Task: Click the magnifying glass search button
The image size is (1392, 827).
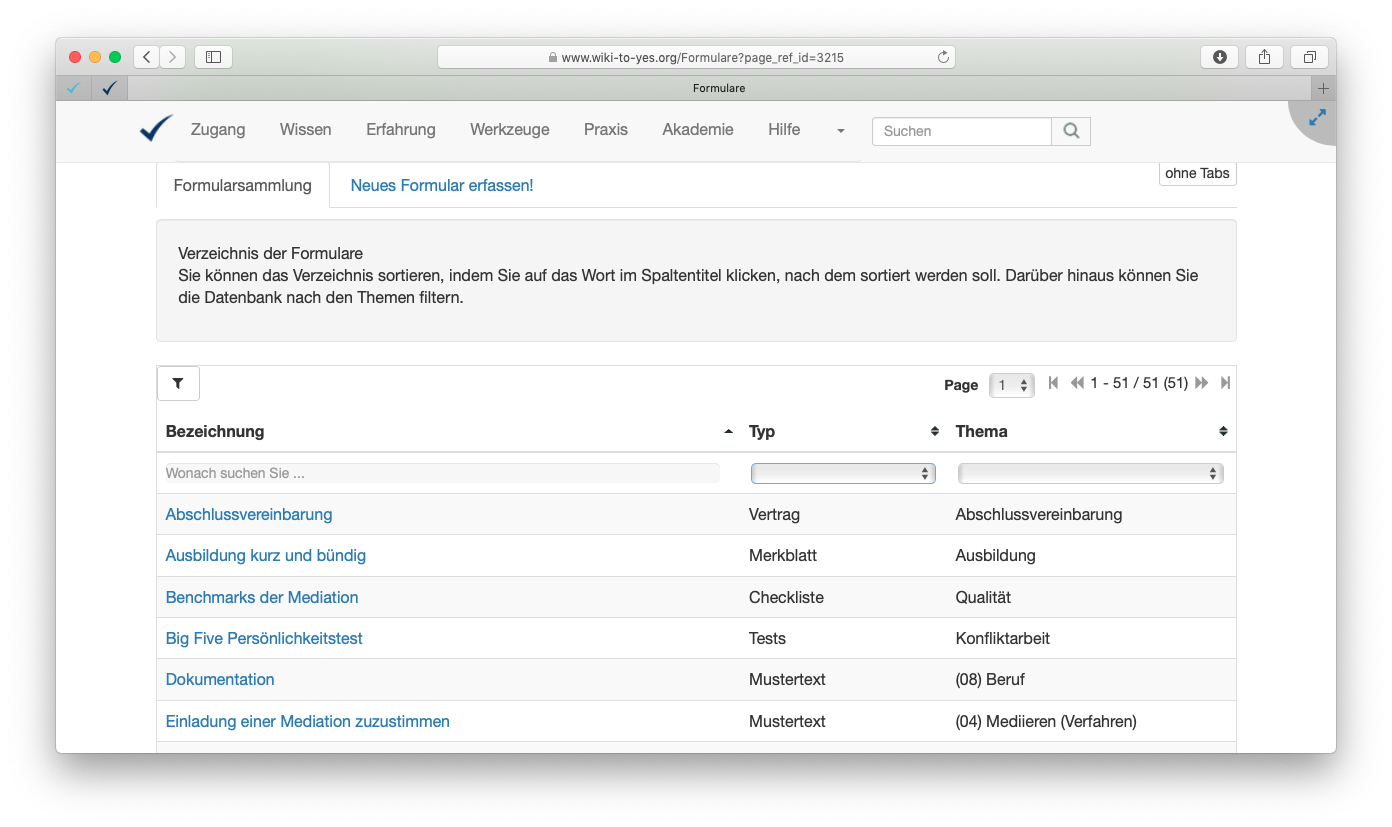Action: point(1071,131)
